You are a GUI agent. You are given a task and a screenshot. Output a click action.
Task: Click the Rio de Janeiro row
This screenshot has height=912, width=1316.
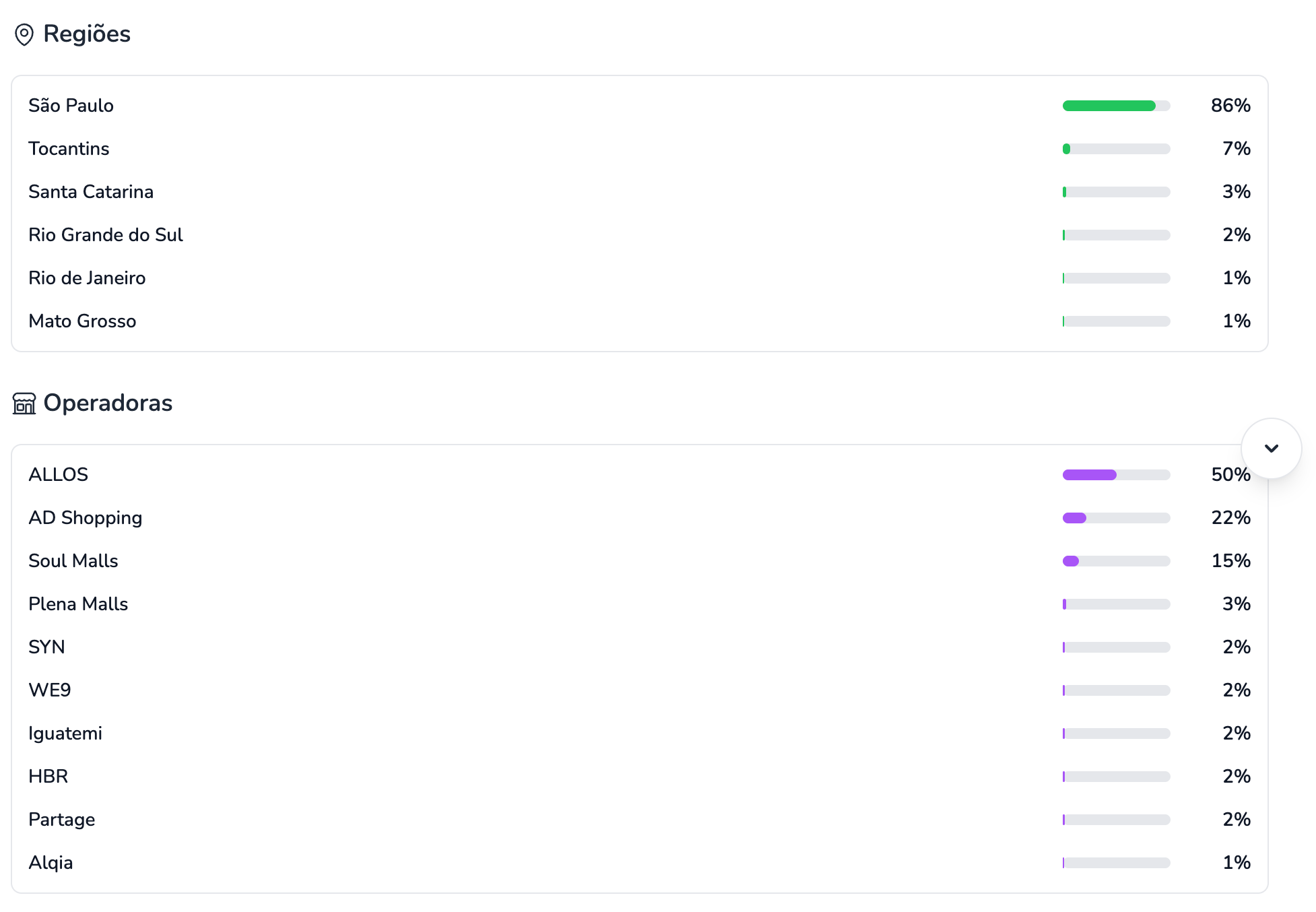pos(87,278)
